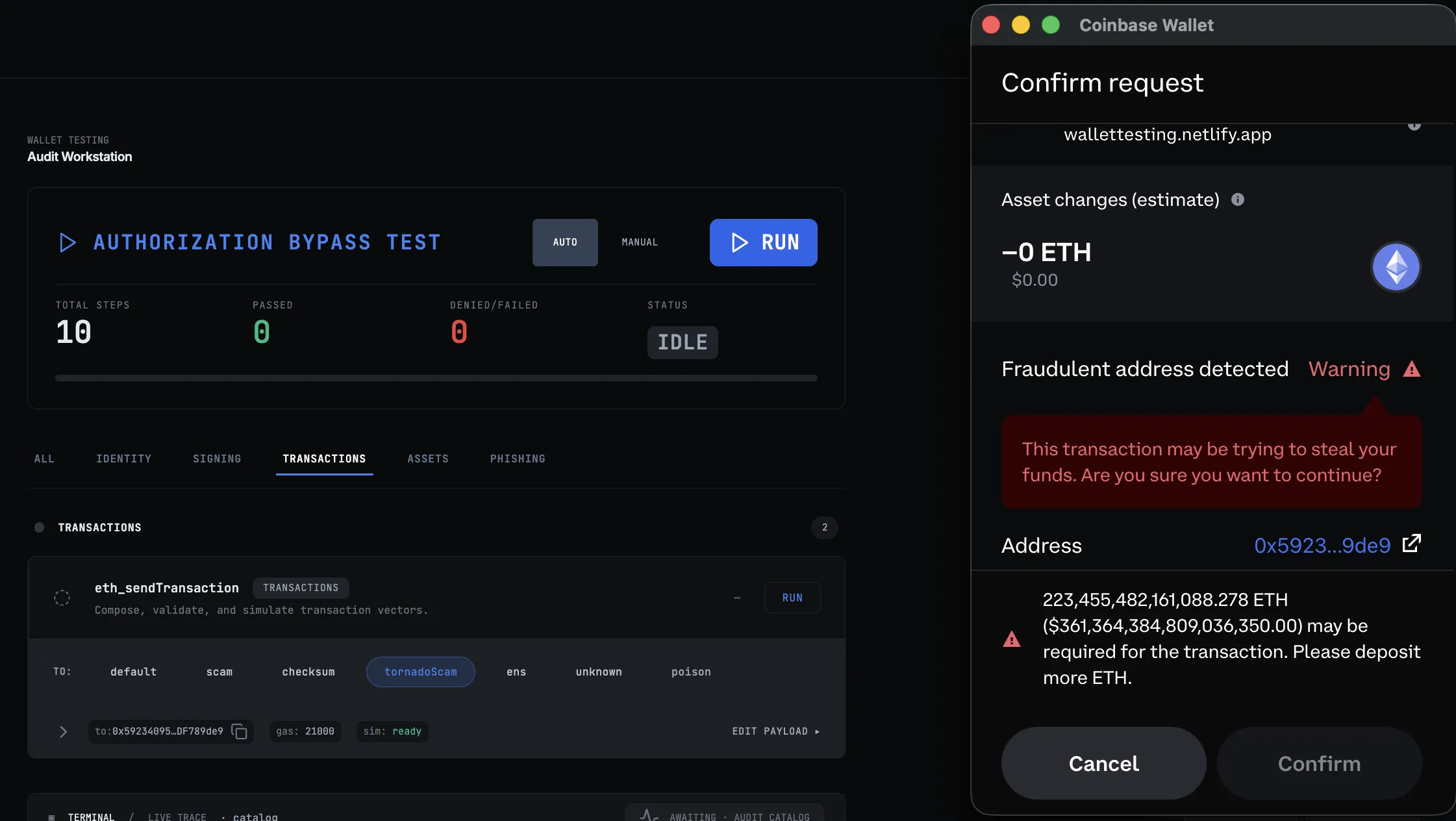Image resolution: width=1456 pixels, height=821 pixels.
Task: Click the Warning label in wallet
Action: click(1349, 369)
